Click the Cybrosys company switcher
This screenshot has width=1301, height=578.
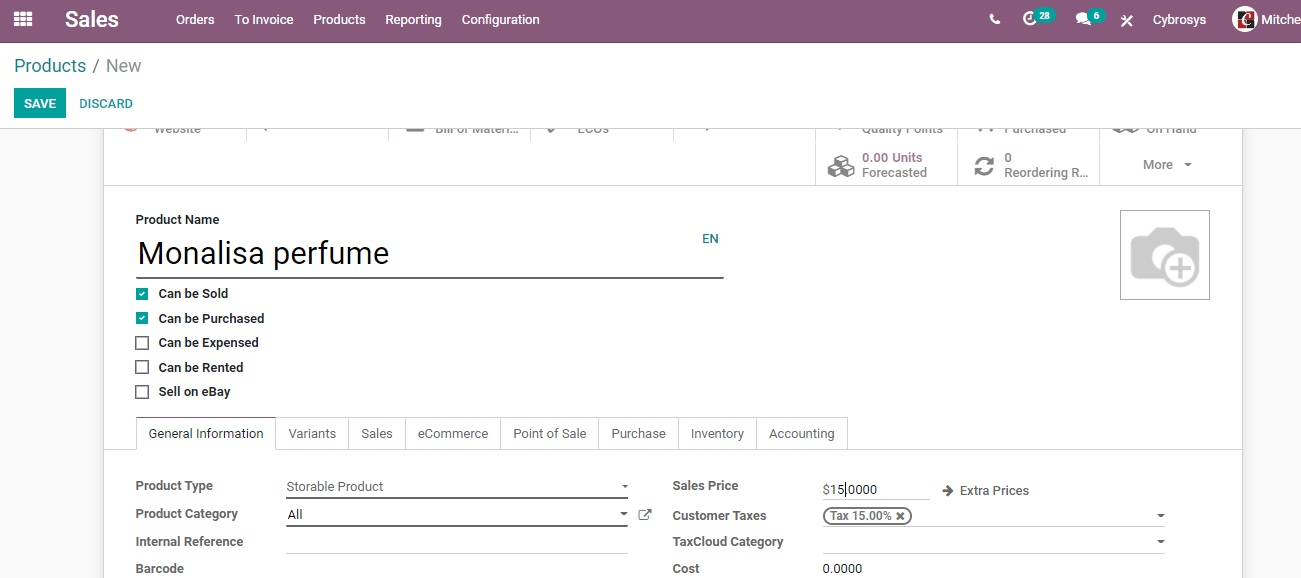tap(1179, 20)
